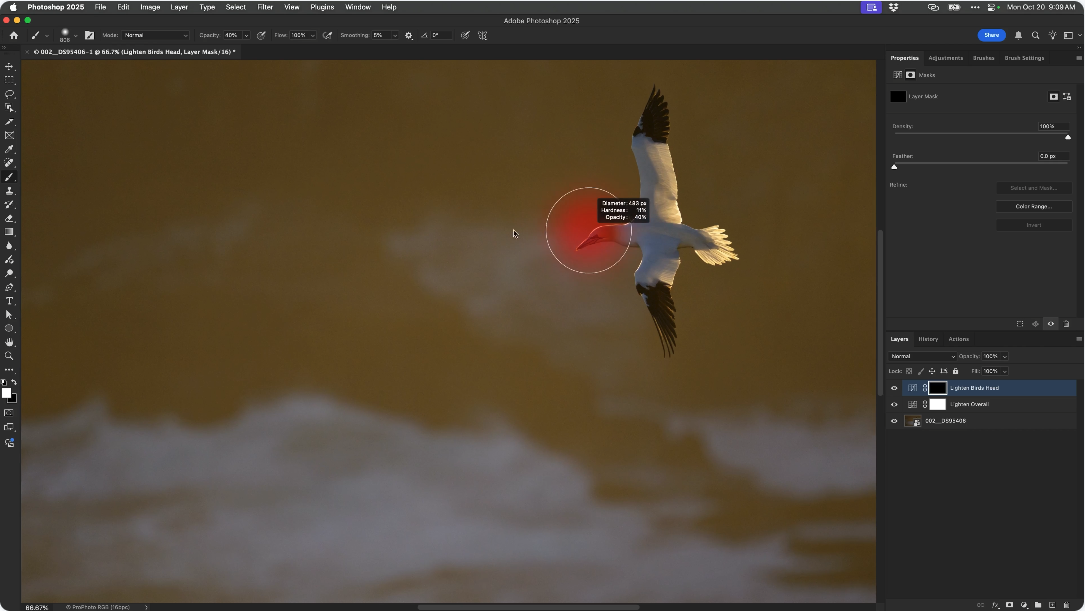
Task: Open the Filter menu
Action: pos(265,7)
